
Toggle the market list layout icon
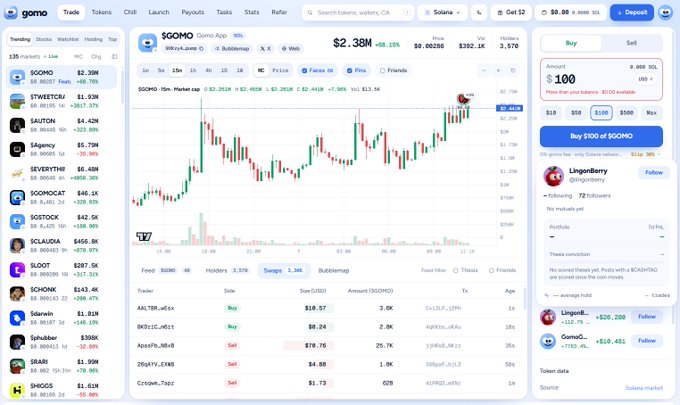(x=114, y=56)
